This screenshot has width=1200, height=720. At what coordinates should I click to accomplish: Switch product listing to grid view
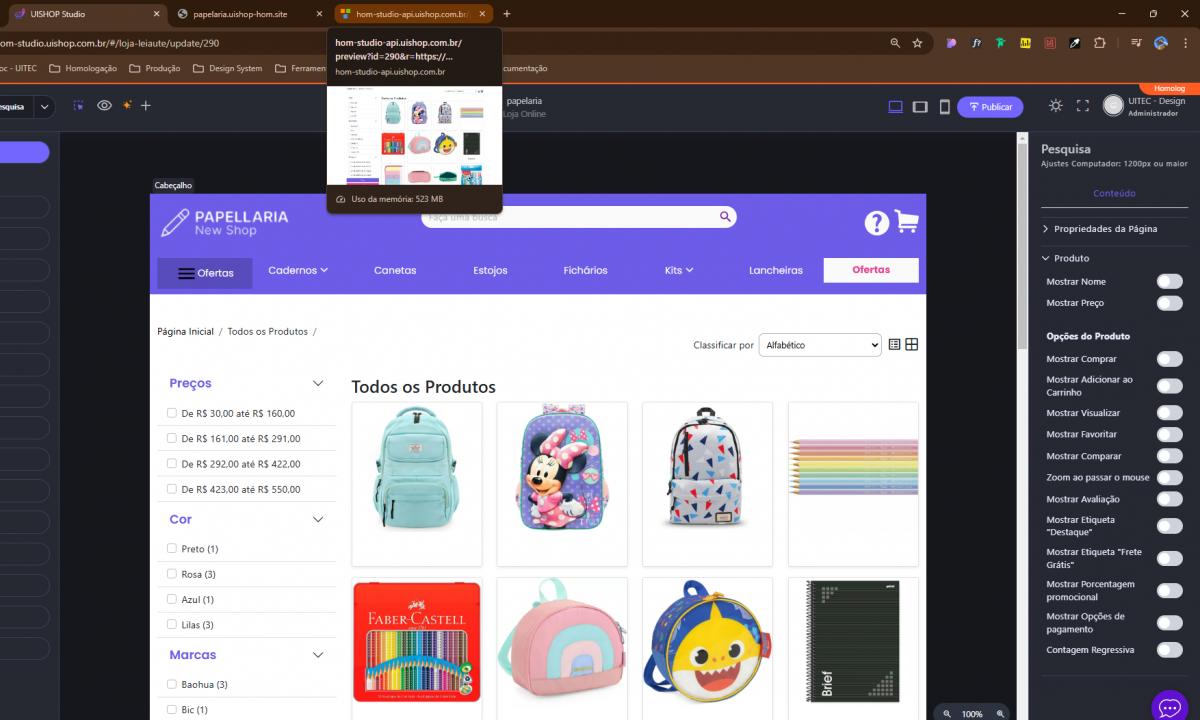pos(911,345)
